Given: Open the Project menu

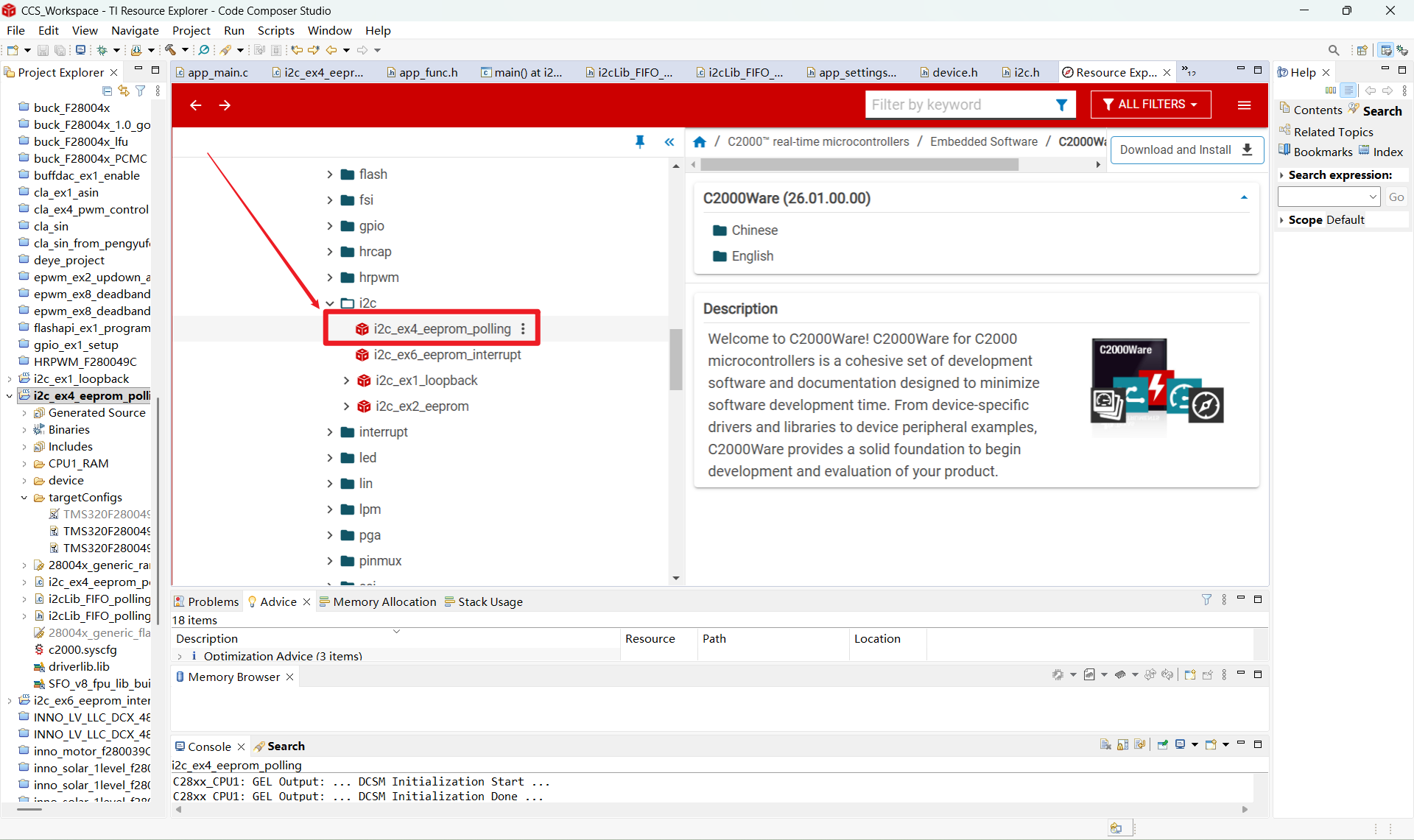Looking at the screenshot, I should pyautogui.click(x=191, y=31).
